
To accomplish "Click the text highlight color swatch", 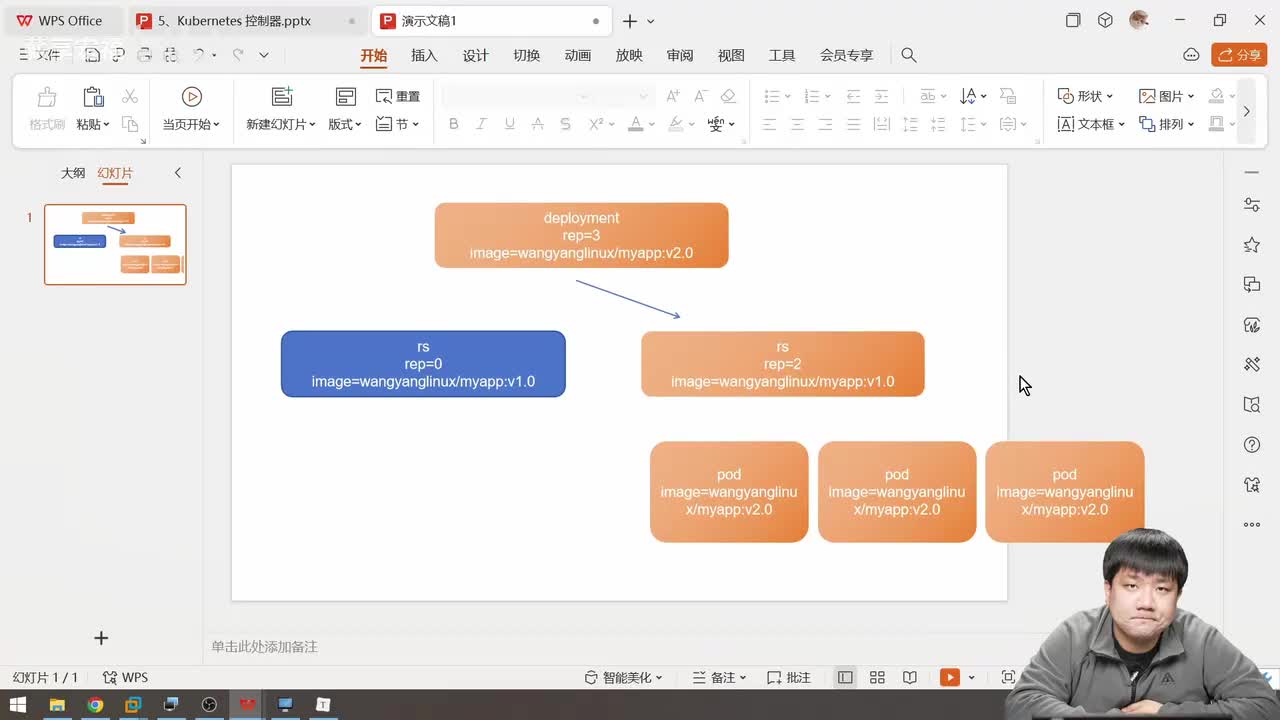I will (676, 124).
